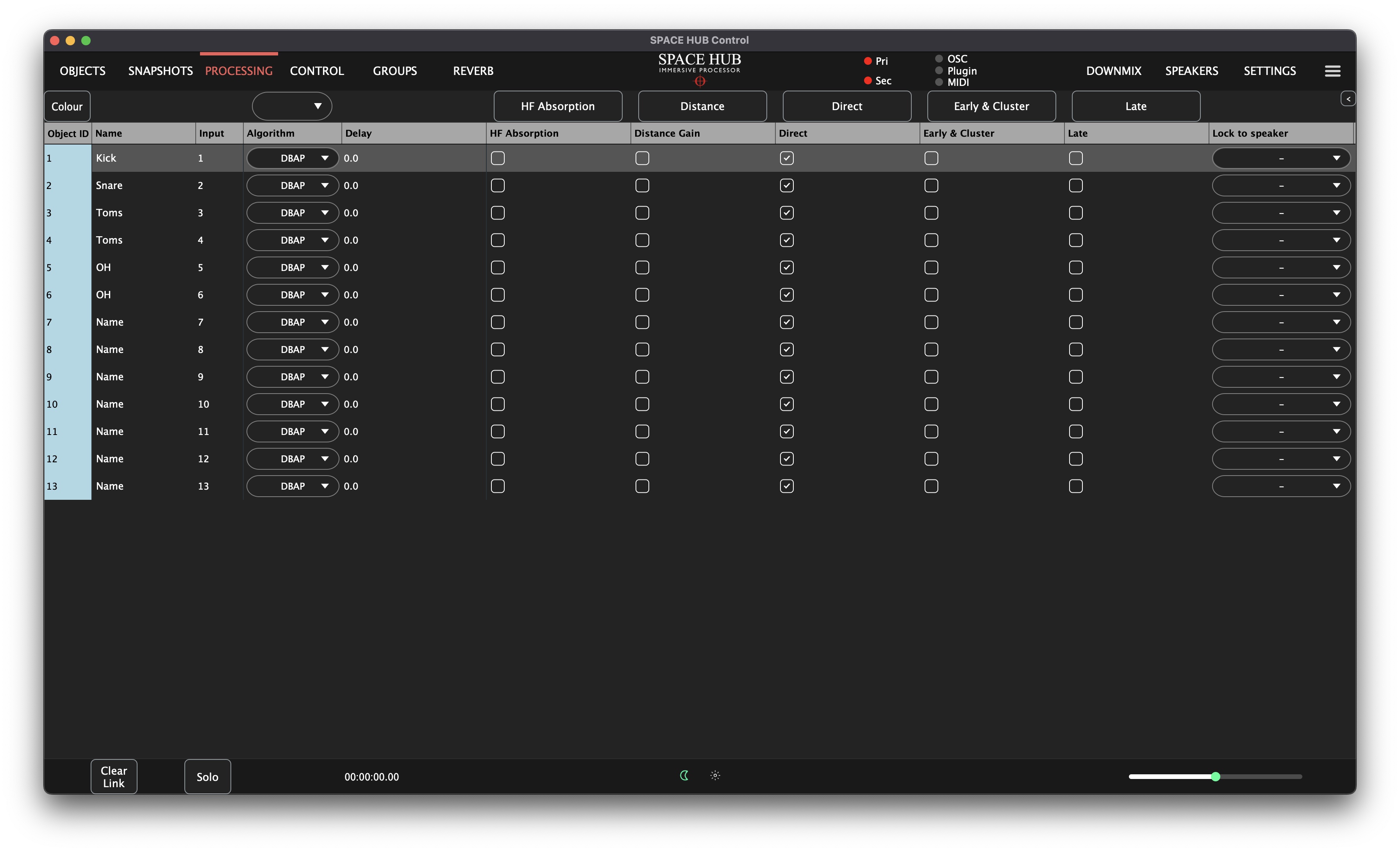Click the bottom-right slider handle
The height and width of the screenshot is (852, 1400).
click(1215, 777)
